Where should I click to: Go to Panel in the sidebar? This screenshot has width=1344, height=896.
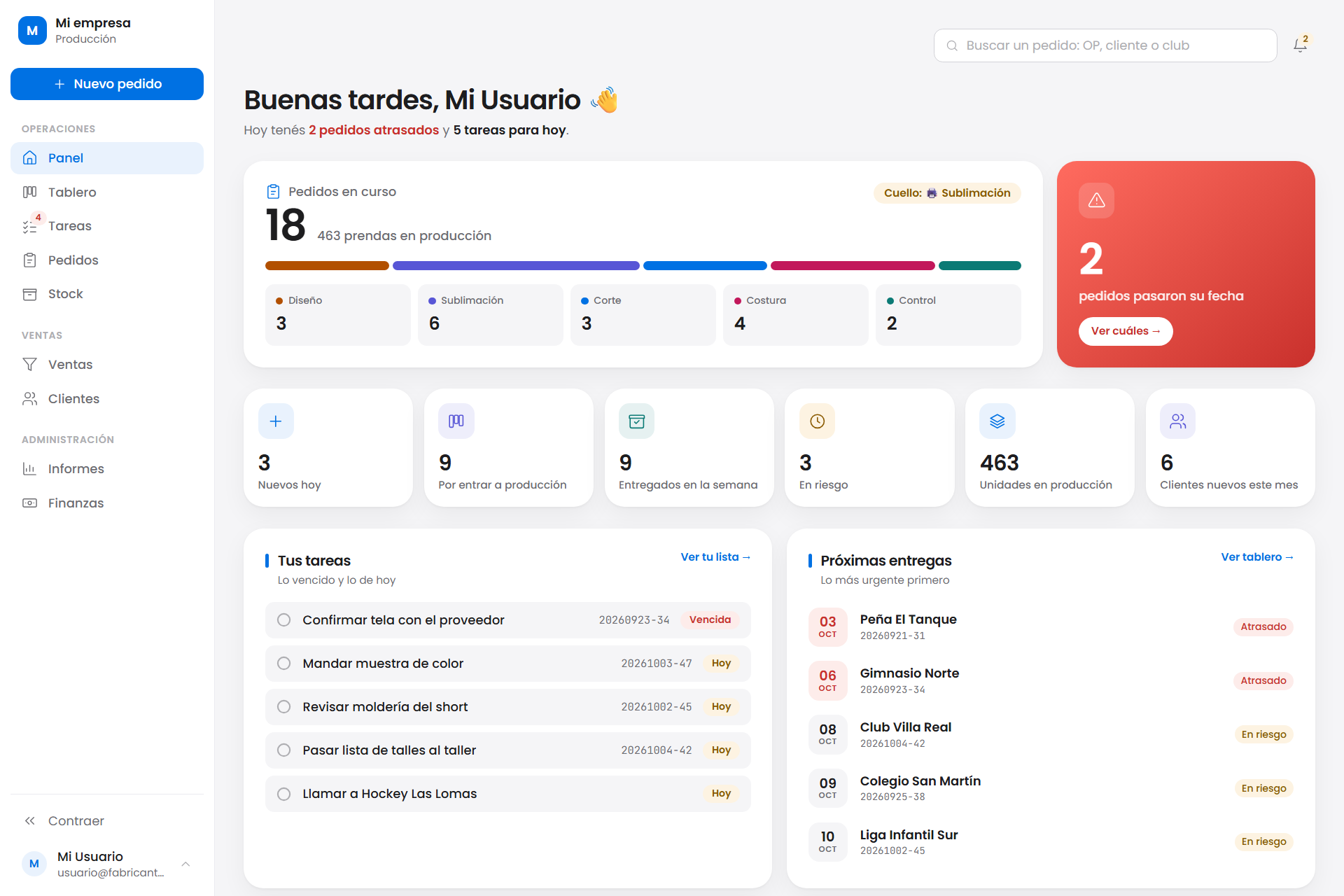(107, 158)
